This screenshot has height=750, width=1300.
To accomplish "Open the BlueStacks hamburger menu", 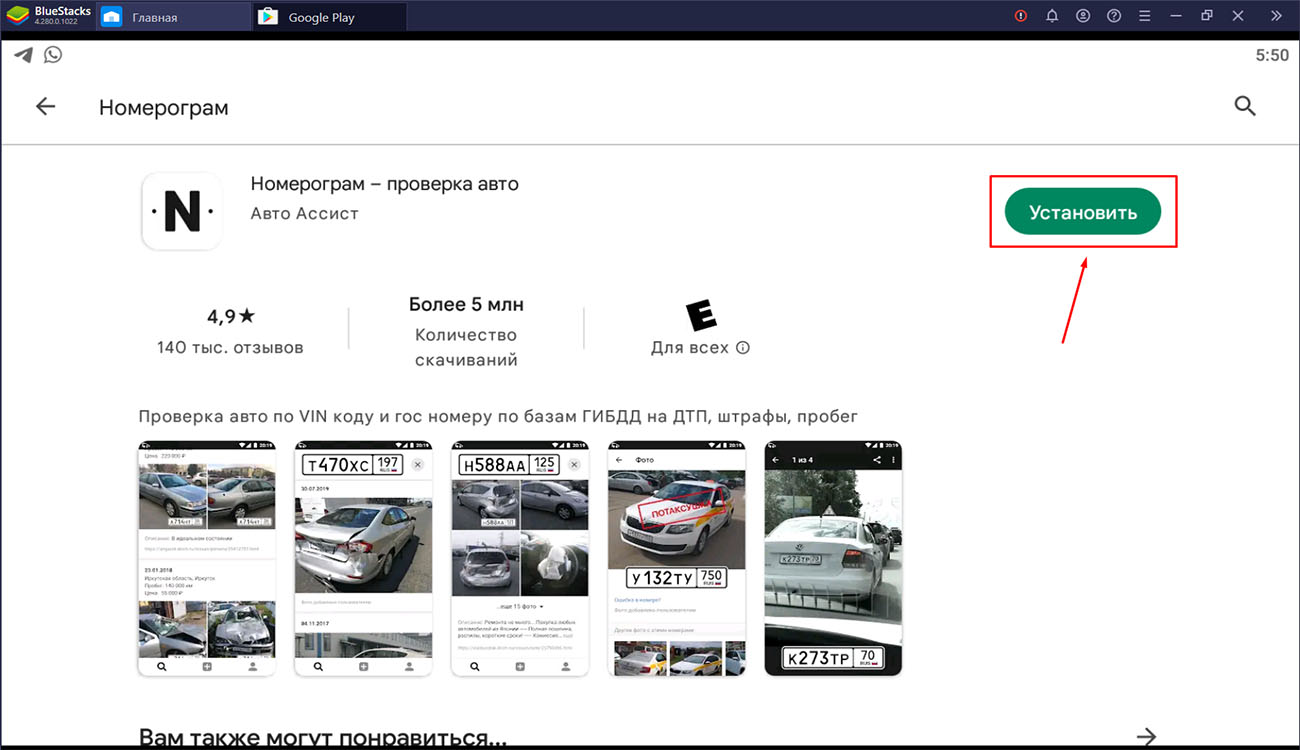I will (1145, 16).
